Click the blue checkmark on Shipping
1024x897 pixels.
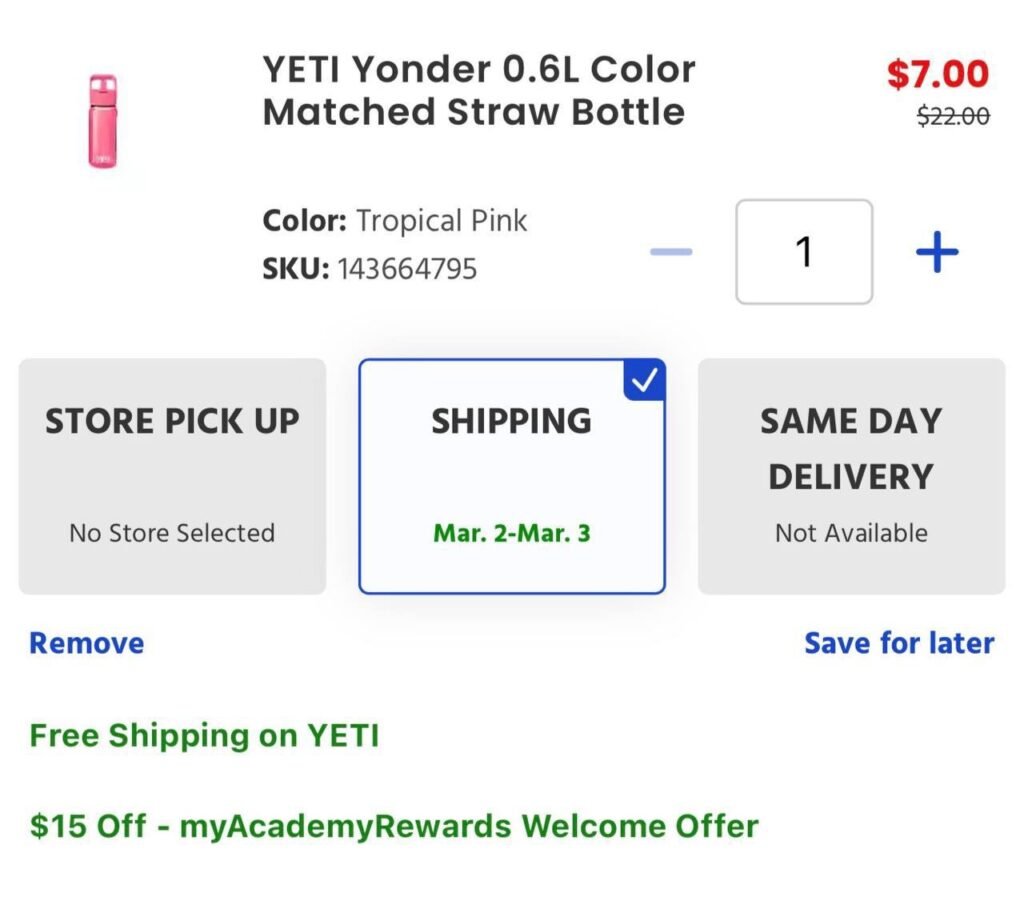(x=646, y=380)
